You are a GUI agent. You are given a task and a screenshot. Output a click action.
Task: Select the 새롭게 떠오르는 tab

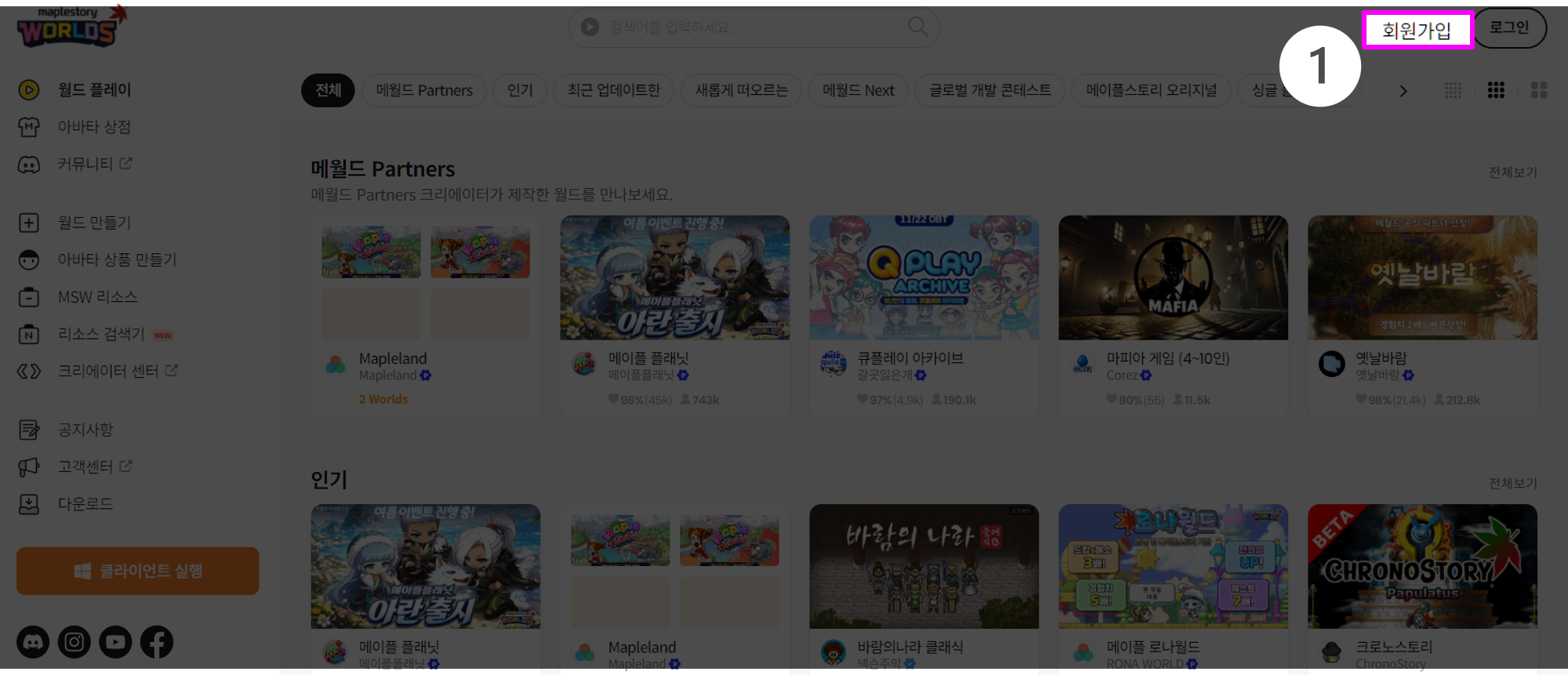(741, 90)
